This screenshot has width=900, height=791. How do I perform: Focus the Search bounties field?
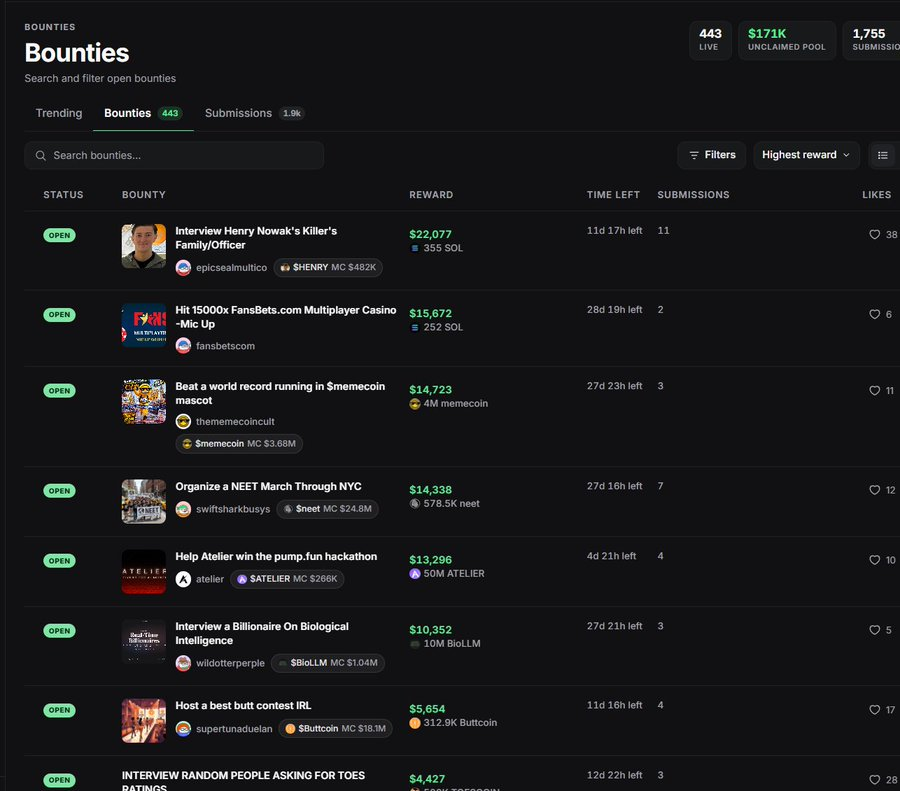click(x=174, y=156)
